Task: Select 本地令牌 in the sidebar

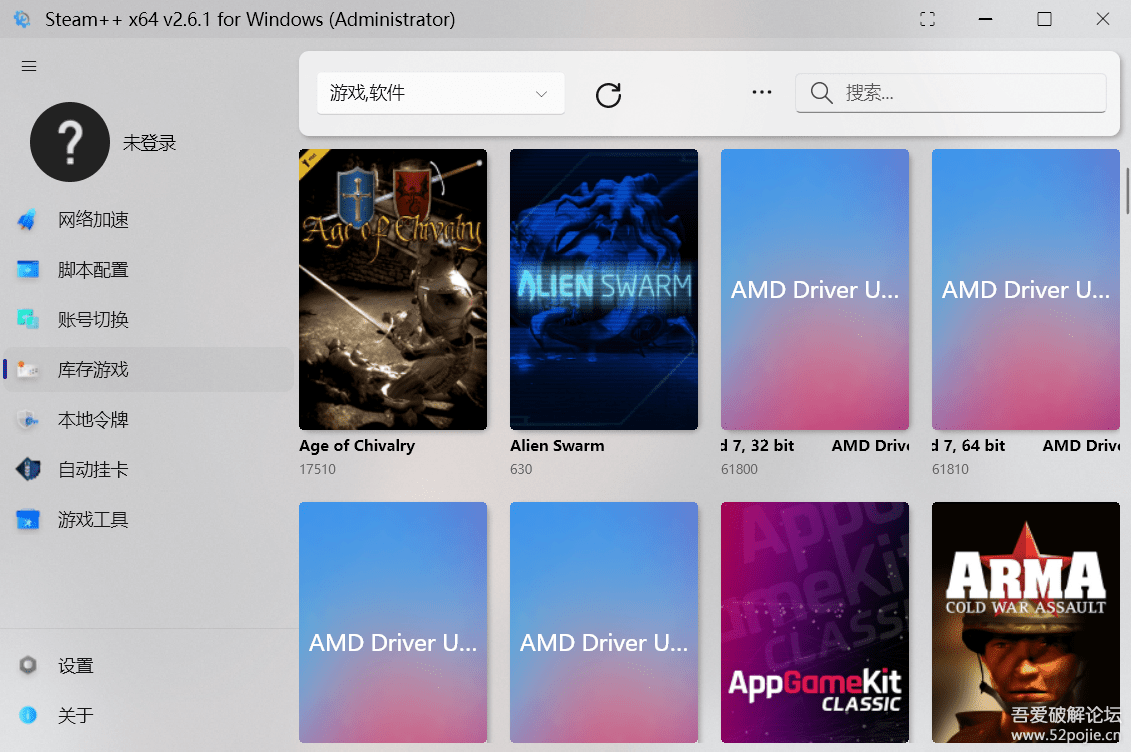Action: [x=148, y=420]
